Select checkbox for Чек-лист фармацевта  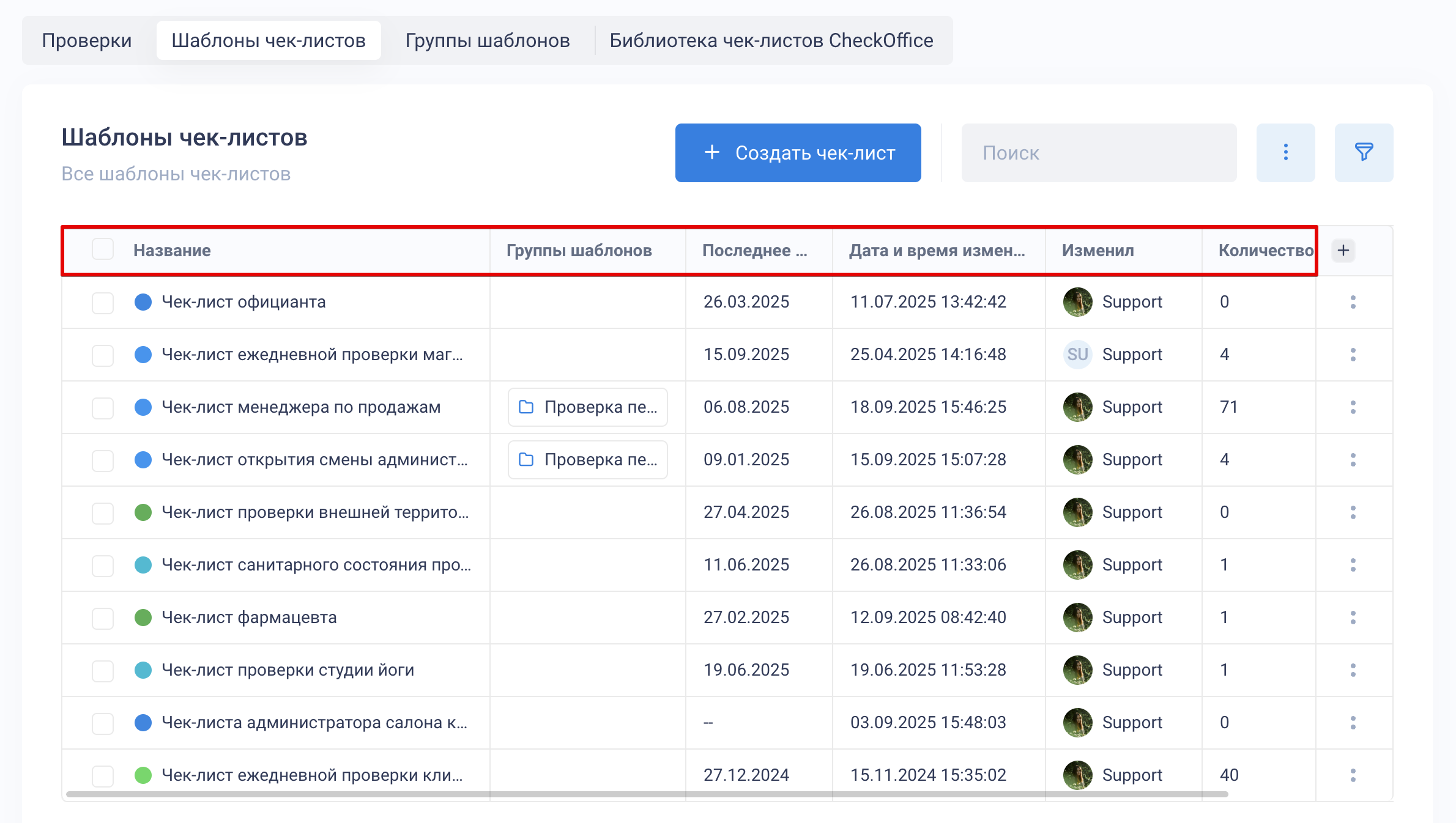coord(103,618)
